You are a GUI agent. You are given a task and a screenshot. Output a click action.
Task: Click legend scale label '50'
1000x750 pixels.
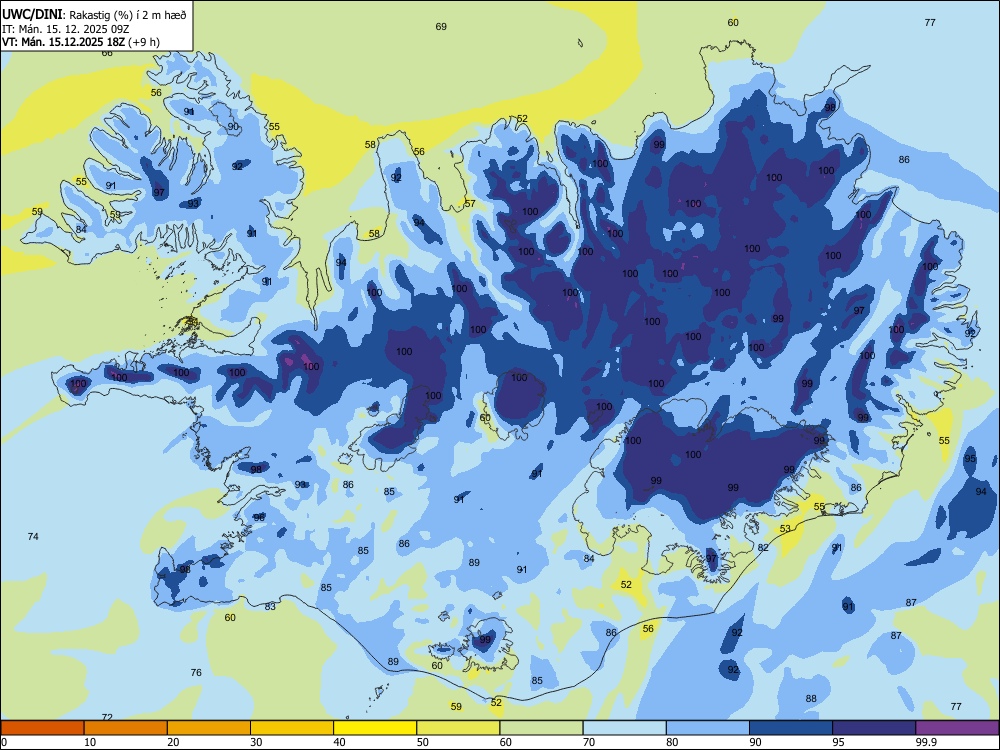423,742
